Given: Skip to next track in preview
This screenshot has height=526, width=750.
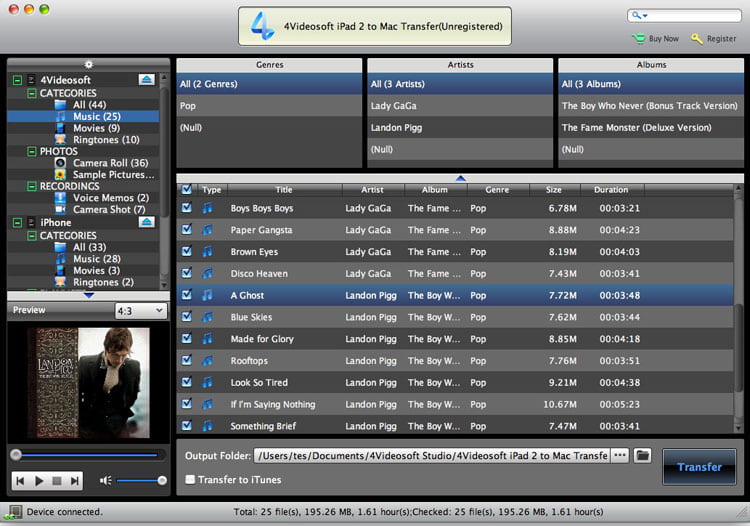Looking at the screenshot, I should [76, 481].
